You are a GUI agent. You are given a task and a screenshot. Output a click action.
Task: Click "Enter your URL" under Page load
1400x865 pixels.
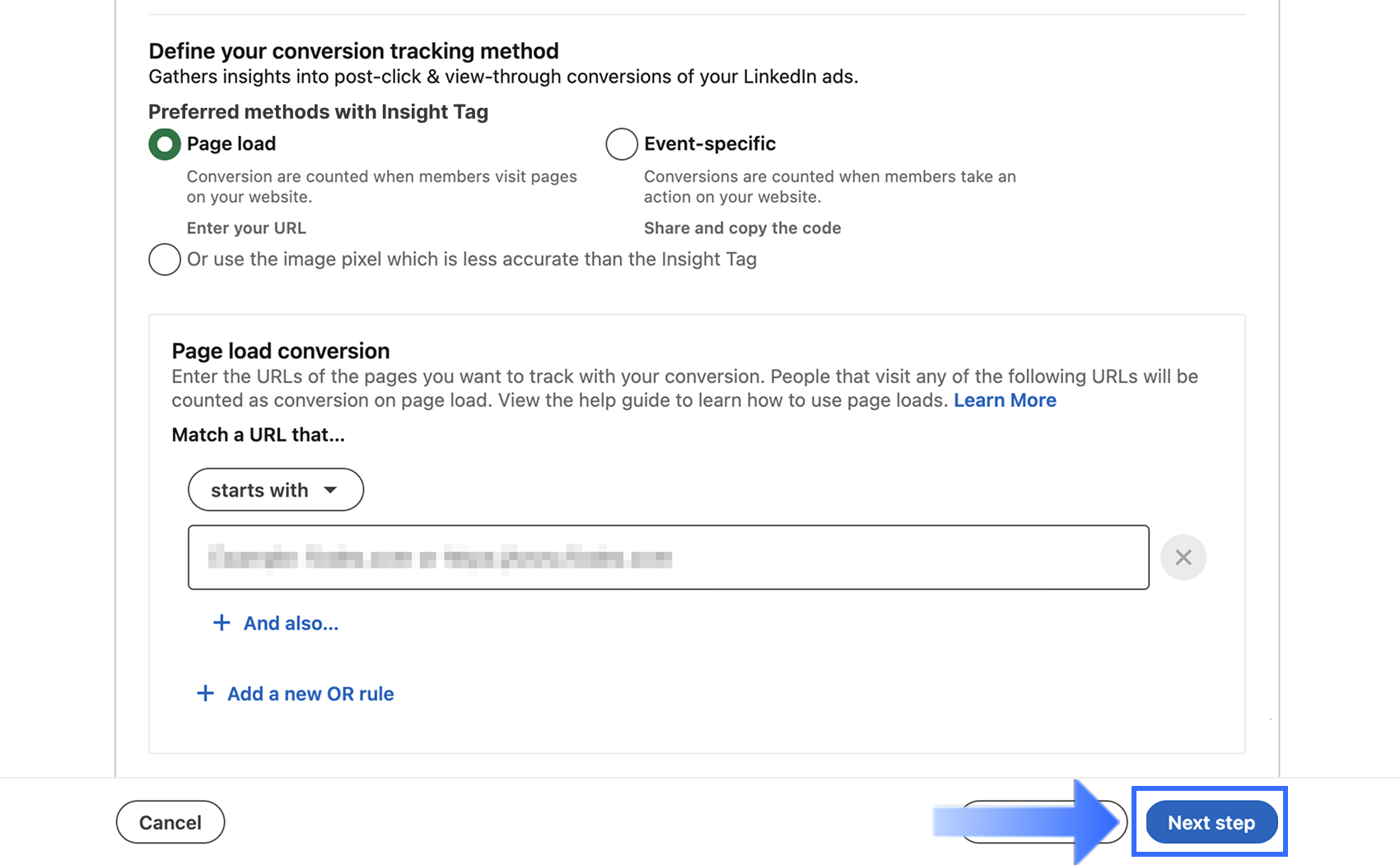tap(246, 228)
